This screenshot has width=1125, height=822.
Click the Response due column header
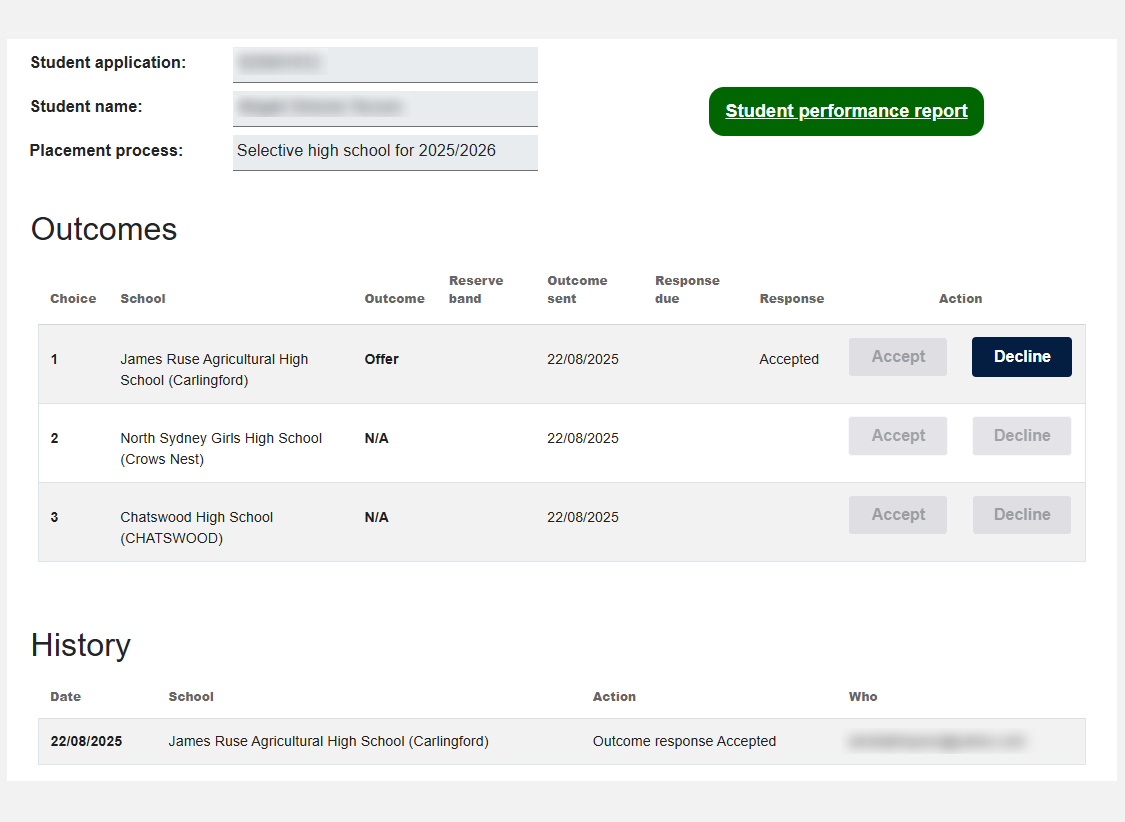pos(687,289)
